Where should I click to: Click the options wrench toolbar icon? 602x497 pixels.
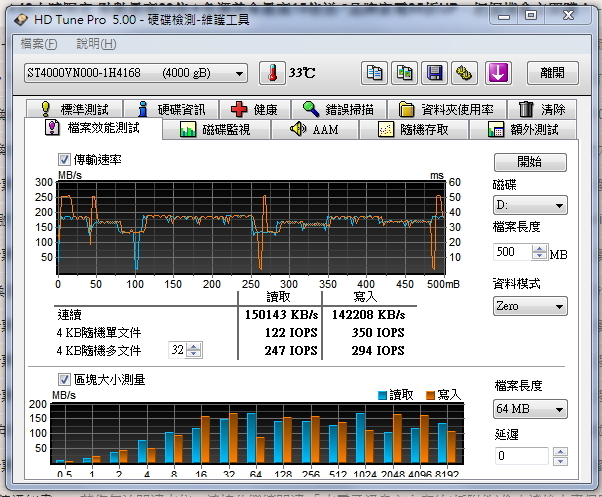pyautogui.click(x=464, y=73)
